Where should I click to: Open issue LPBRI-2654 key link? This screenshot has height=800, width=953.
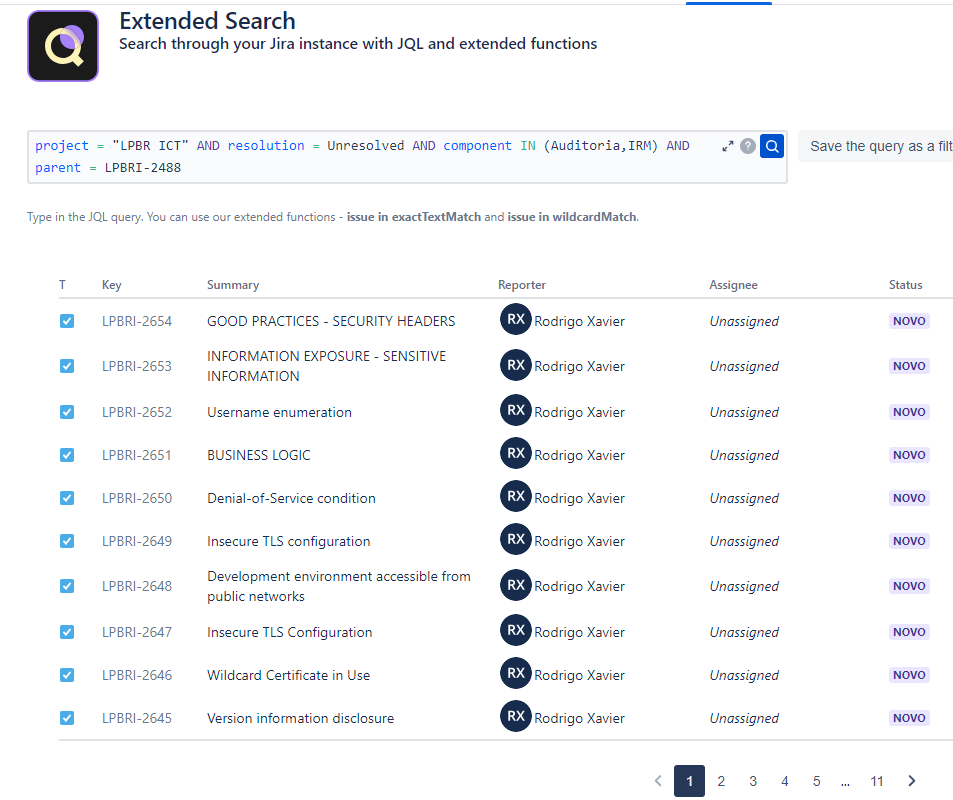(x=137, y=321)
